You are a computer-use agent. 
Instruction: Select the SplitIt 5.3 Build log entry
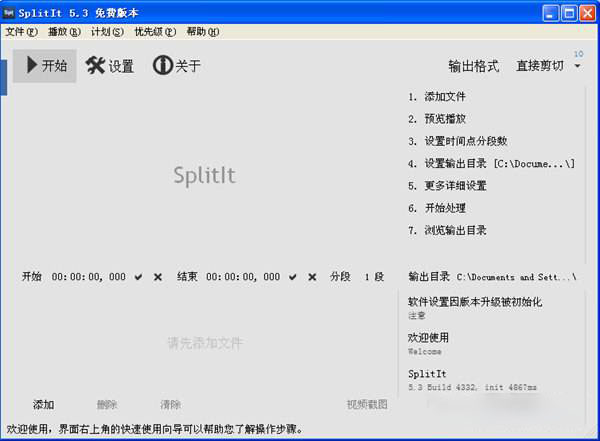472,380
